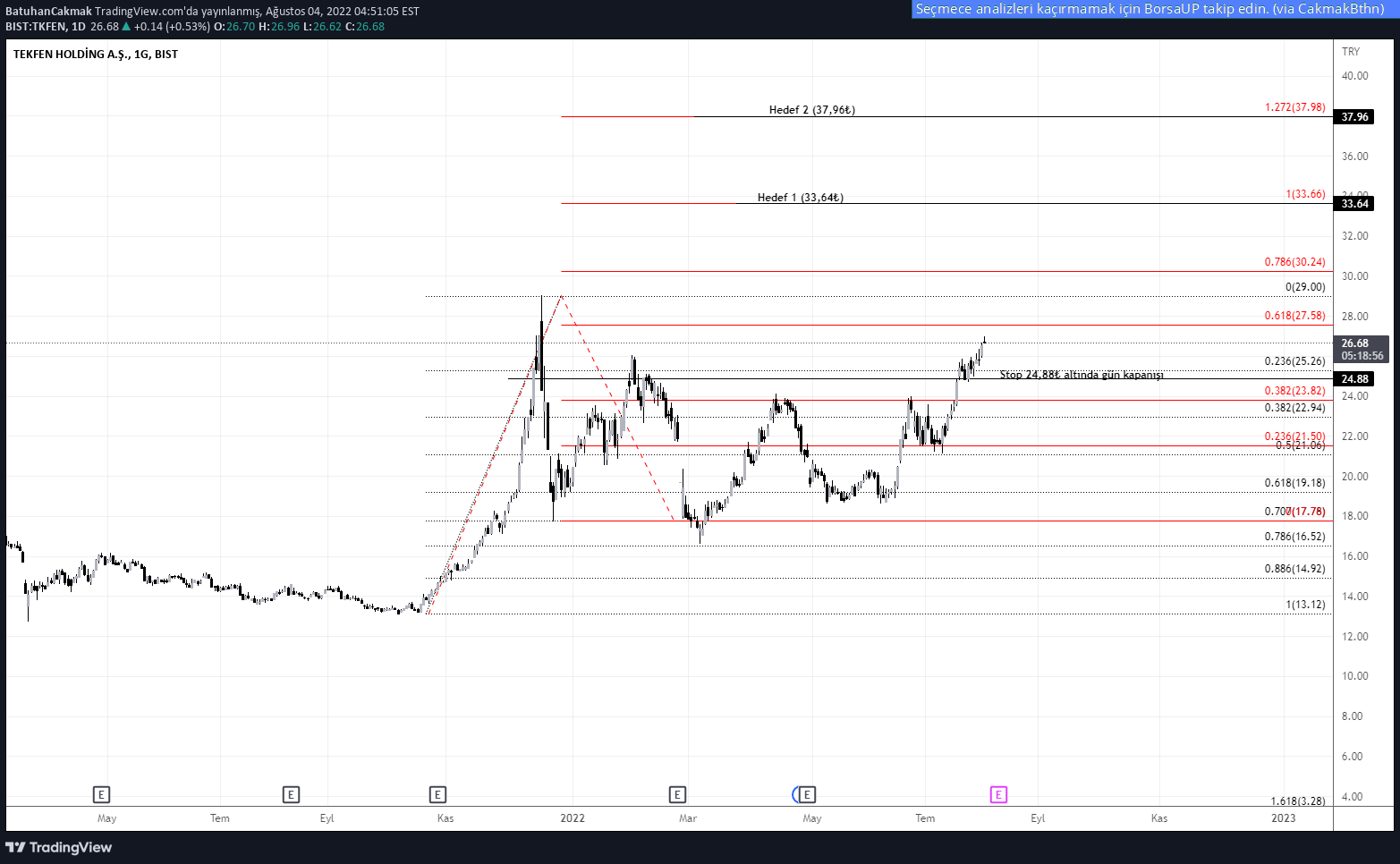Click the 0(29.00) Fibonacci label
This screenshot has height=864, width=1400.
coord(1306,286)
